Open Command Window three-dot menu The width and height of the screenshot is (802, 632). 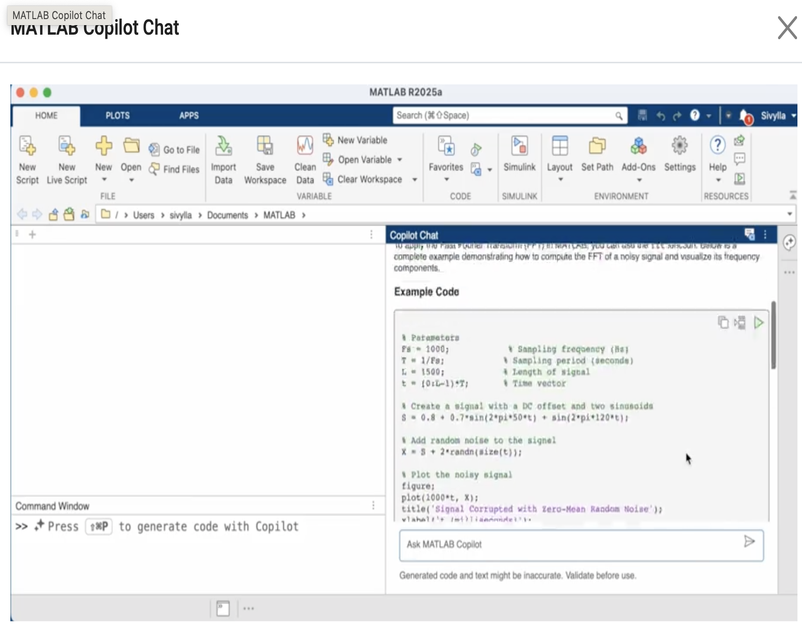point(373,506)
